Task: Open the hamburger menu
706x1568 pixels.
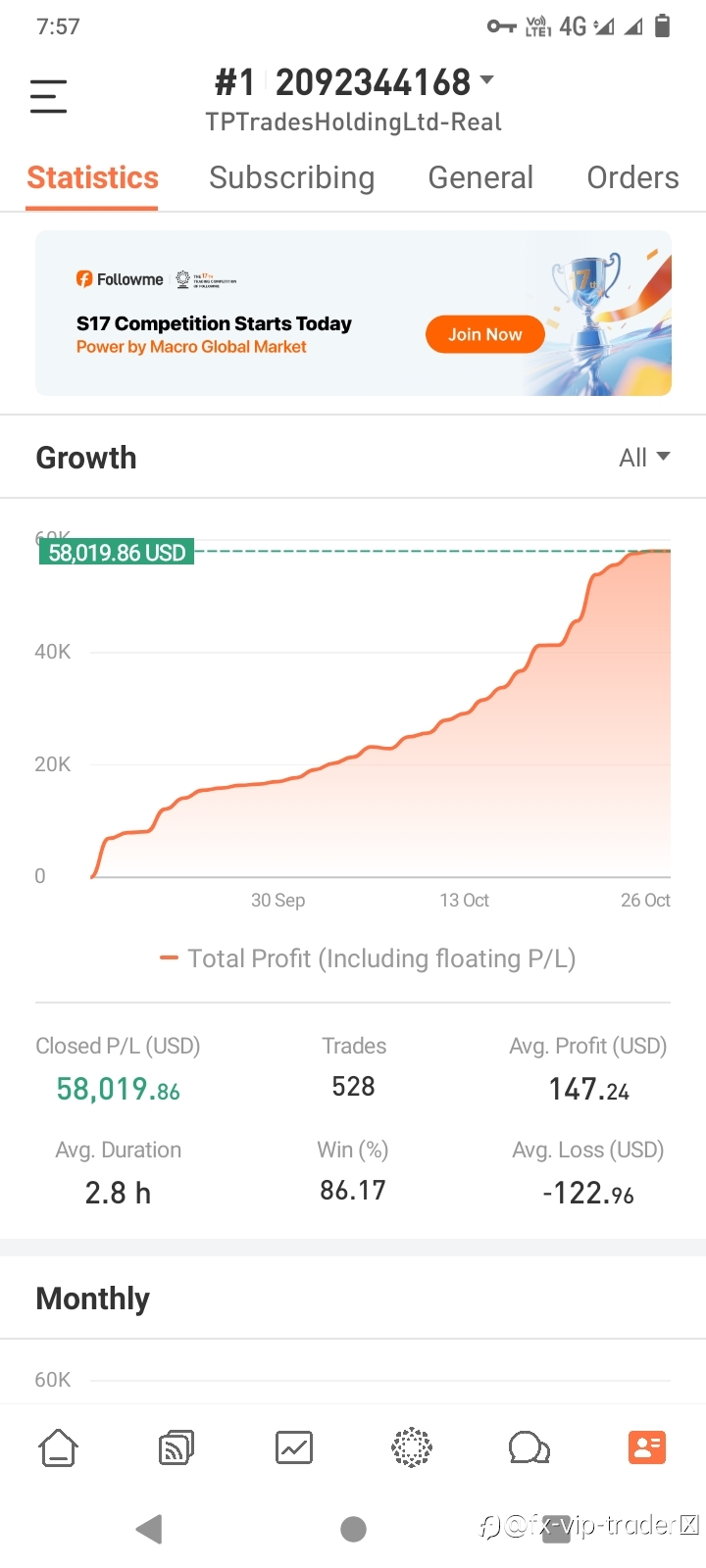Action: pos(48,96)
